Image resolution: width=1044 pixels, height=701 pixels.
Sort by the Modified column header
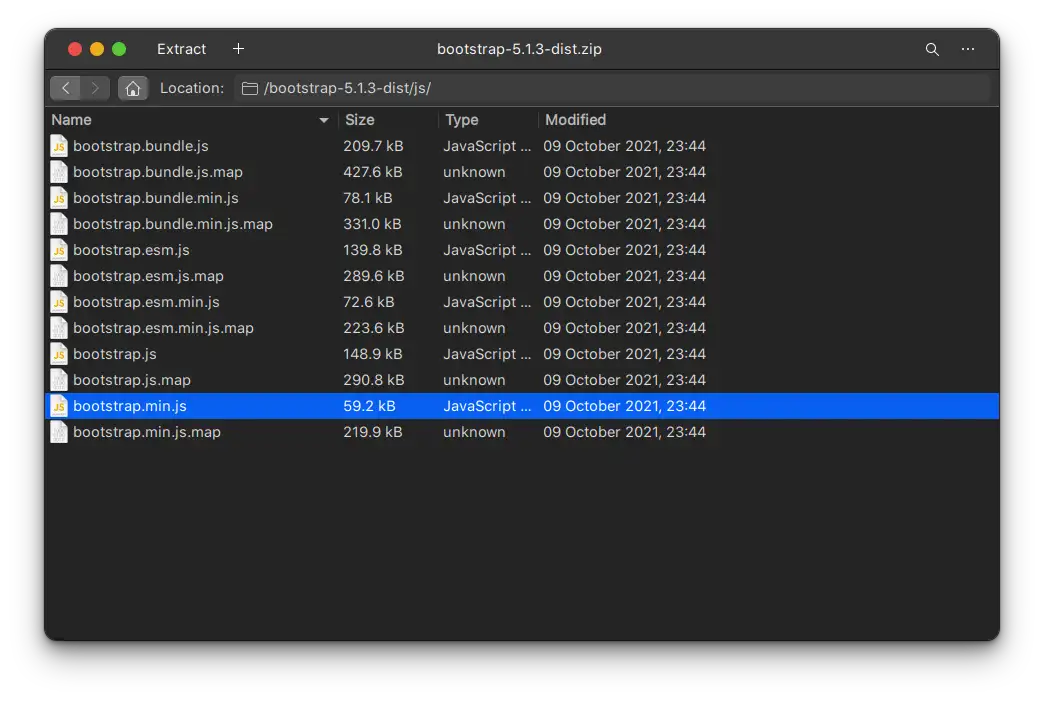pos(575,120)
